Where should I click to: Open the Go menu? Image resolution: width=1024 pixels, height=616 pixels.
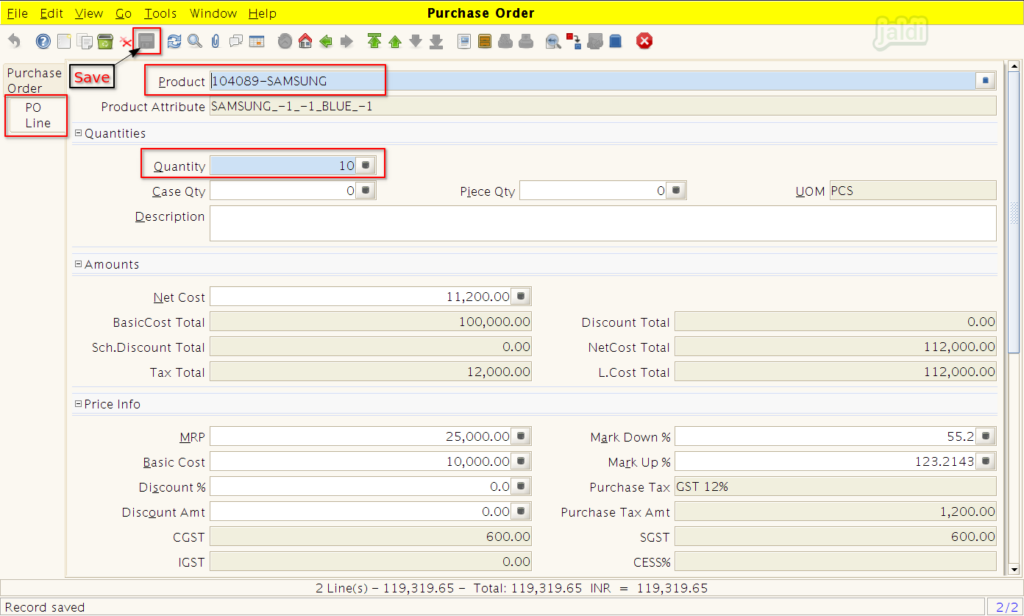coord(123,13)
